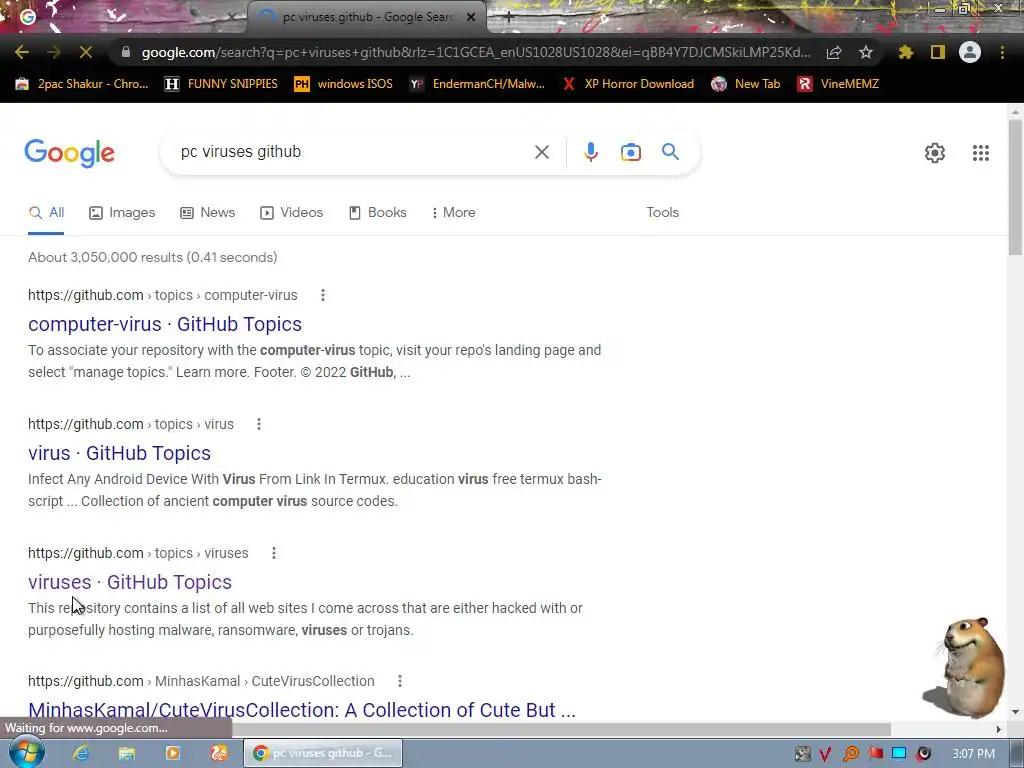Open the Google apps grid

(980, 153)
